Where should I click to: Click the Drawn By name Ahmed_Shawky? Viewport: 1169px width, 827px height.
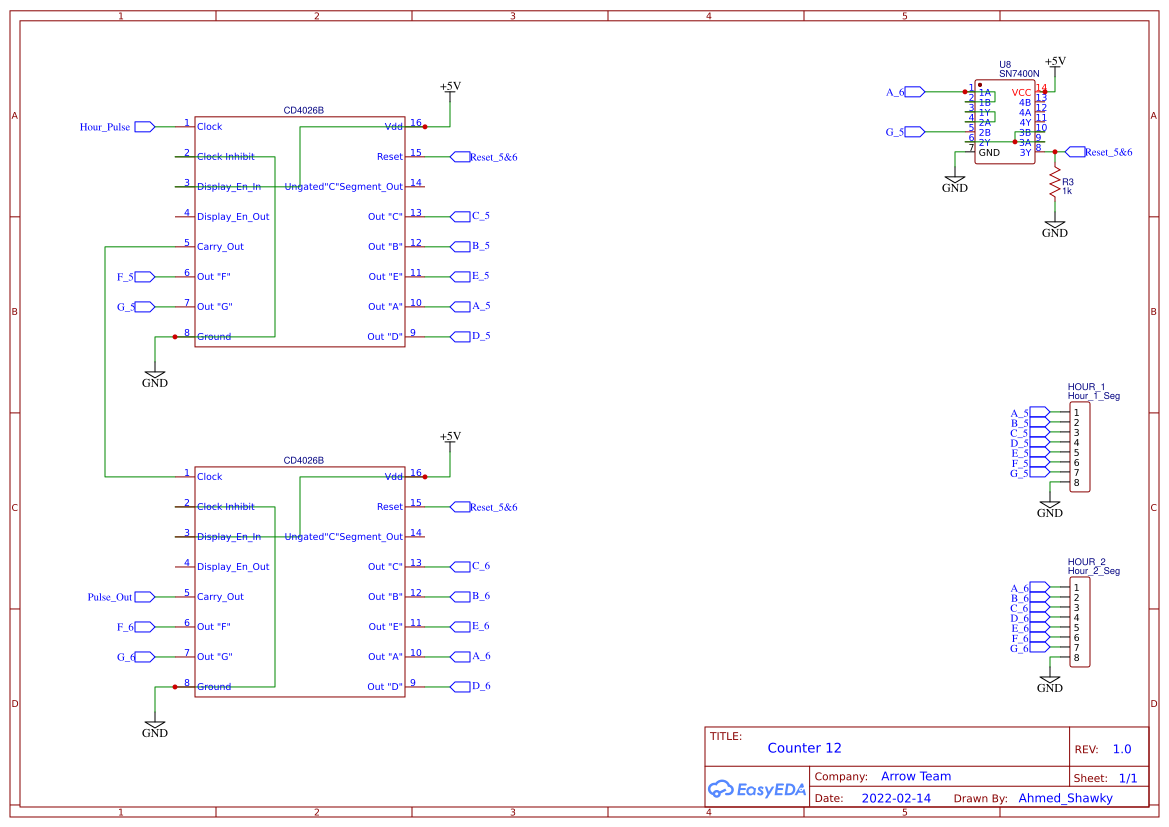(x=1066, y=797)
